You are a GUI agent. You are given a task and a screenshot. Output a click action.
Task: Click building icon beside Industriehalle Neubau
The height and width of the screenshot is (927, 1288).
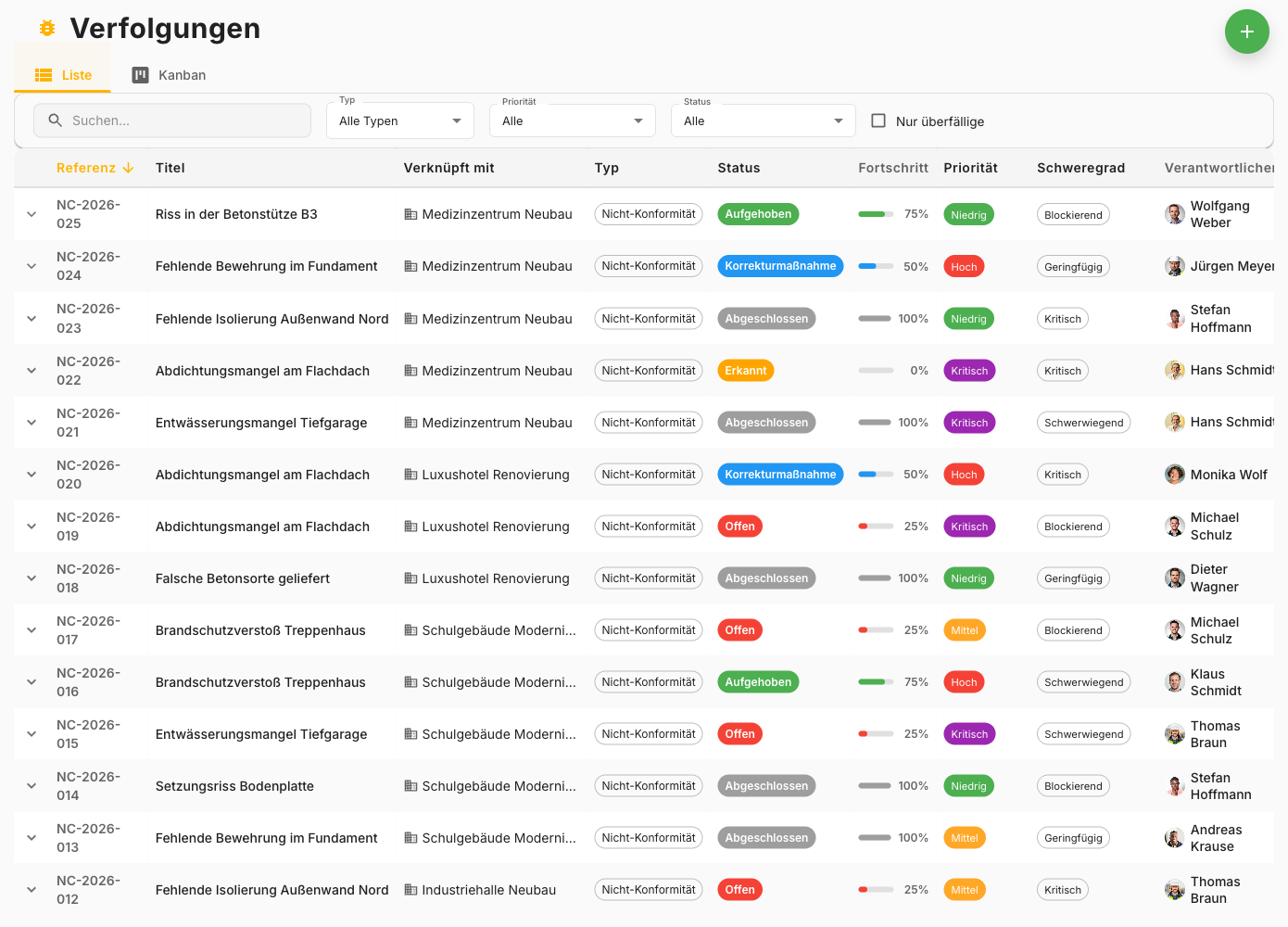[410, 890]
